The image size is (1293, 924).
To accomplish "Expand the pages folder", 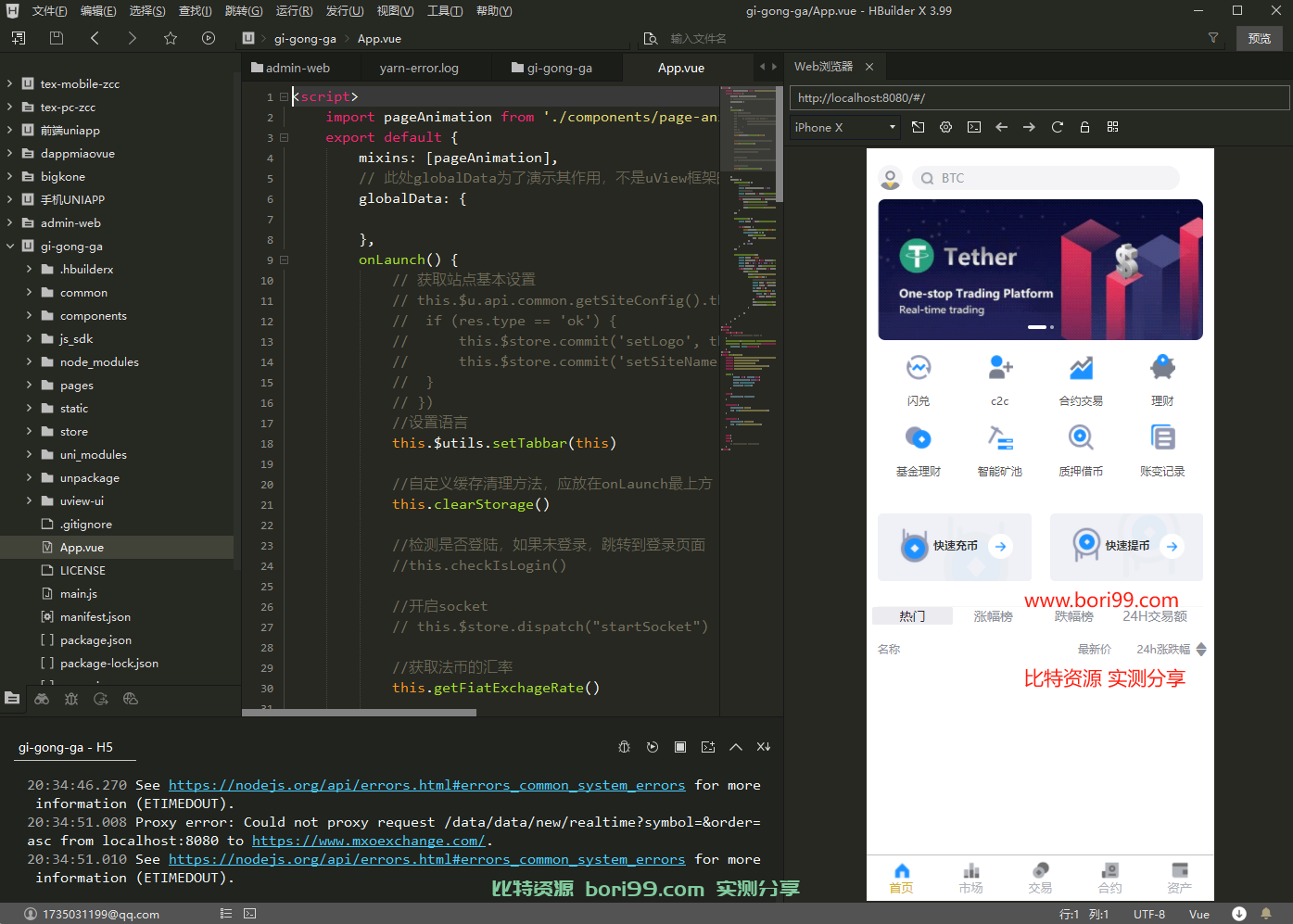I will (x=29, y=386).
